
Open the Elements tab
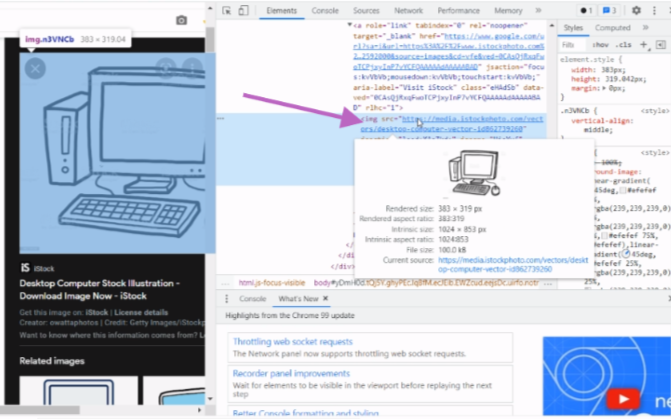point(281,11)
